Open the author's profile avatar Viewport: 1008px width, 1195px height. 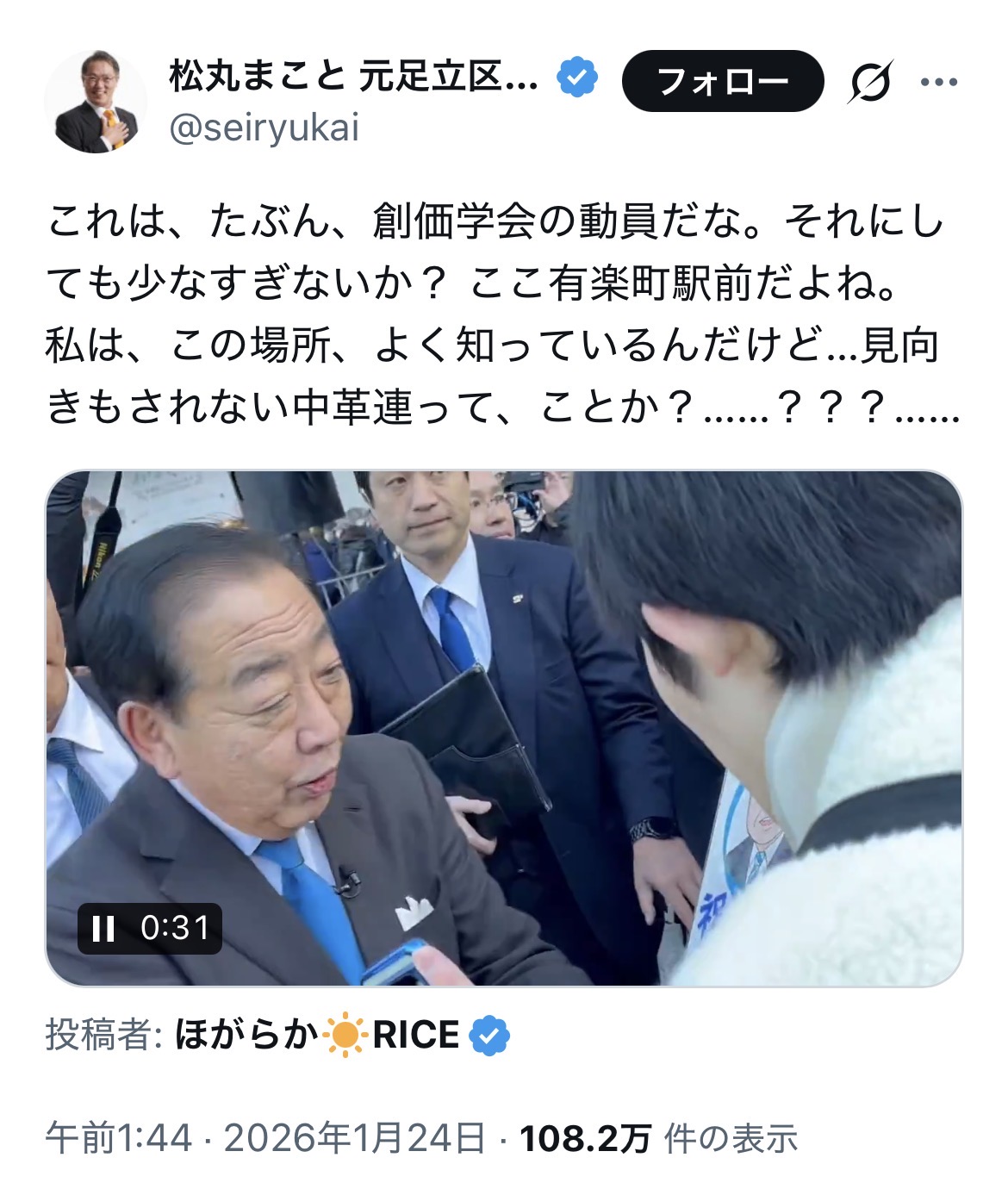click(x=96, y=102)
